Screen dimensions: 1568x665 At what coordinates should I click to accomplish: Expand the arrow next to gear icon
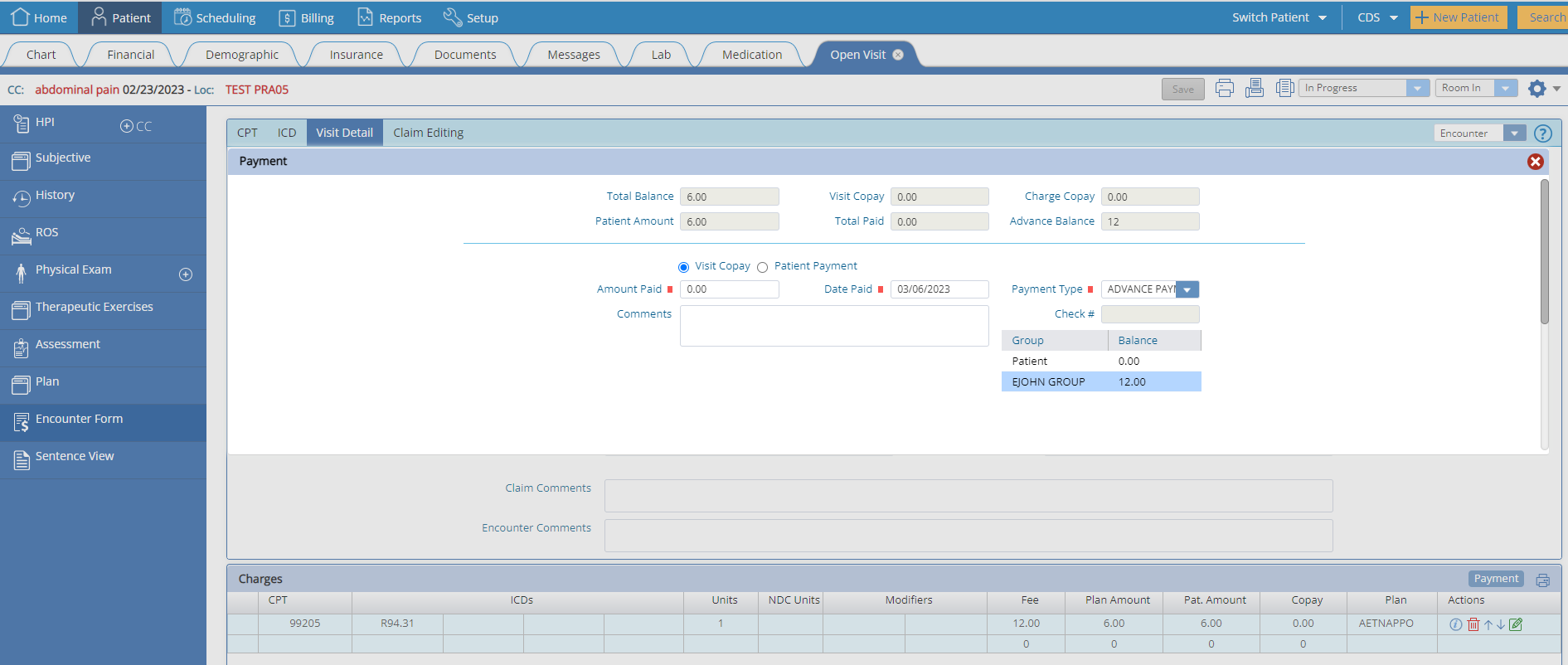(x=1556, y=89)
